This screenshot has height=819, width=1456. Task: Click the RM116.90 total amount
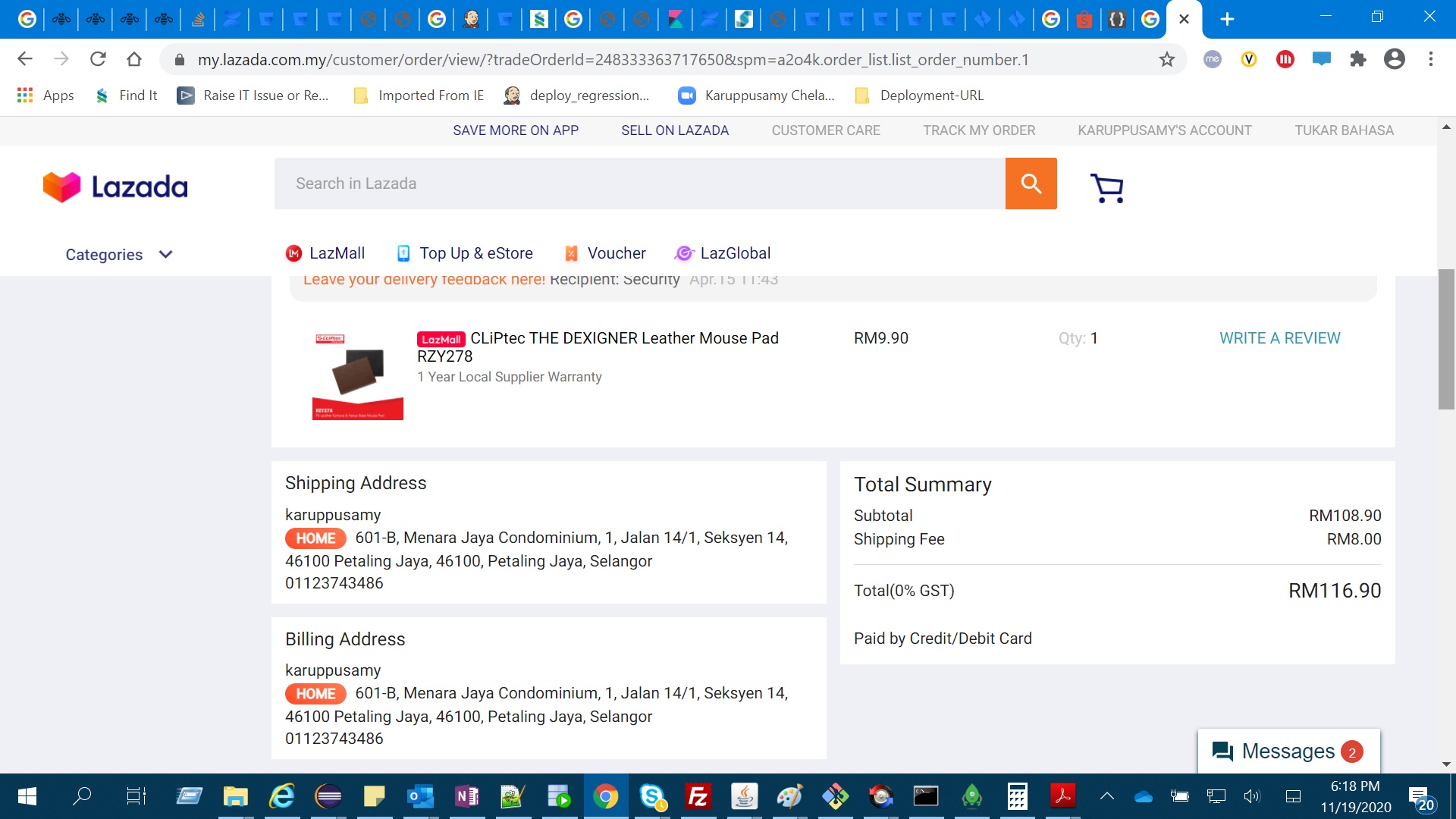(1335, 591)
